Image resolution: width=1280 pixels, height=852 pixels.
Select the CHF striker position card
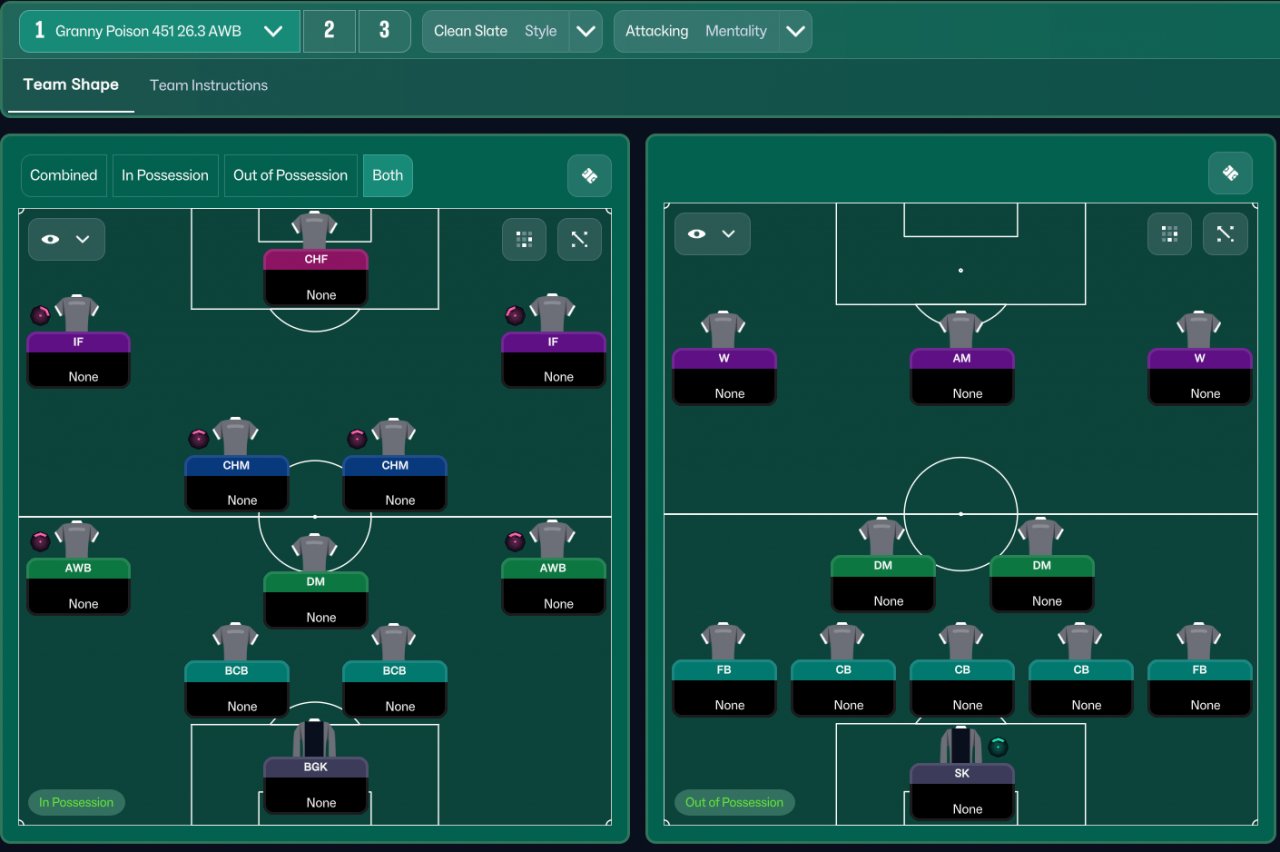pos(316,277)
